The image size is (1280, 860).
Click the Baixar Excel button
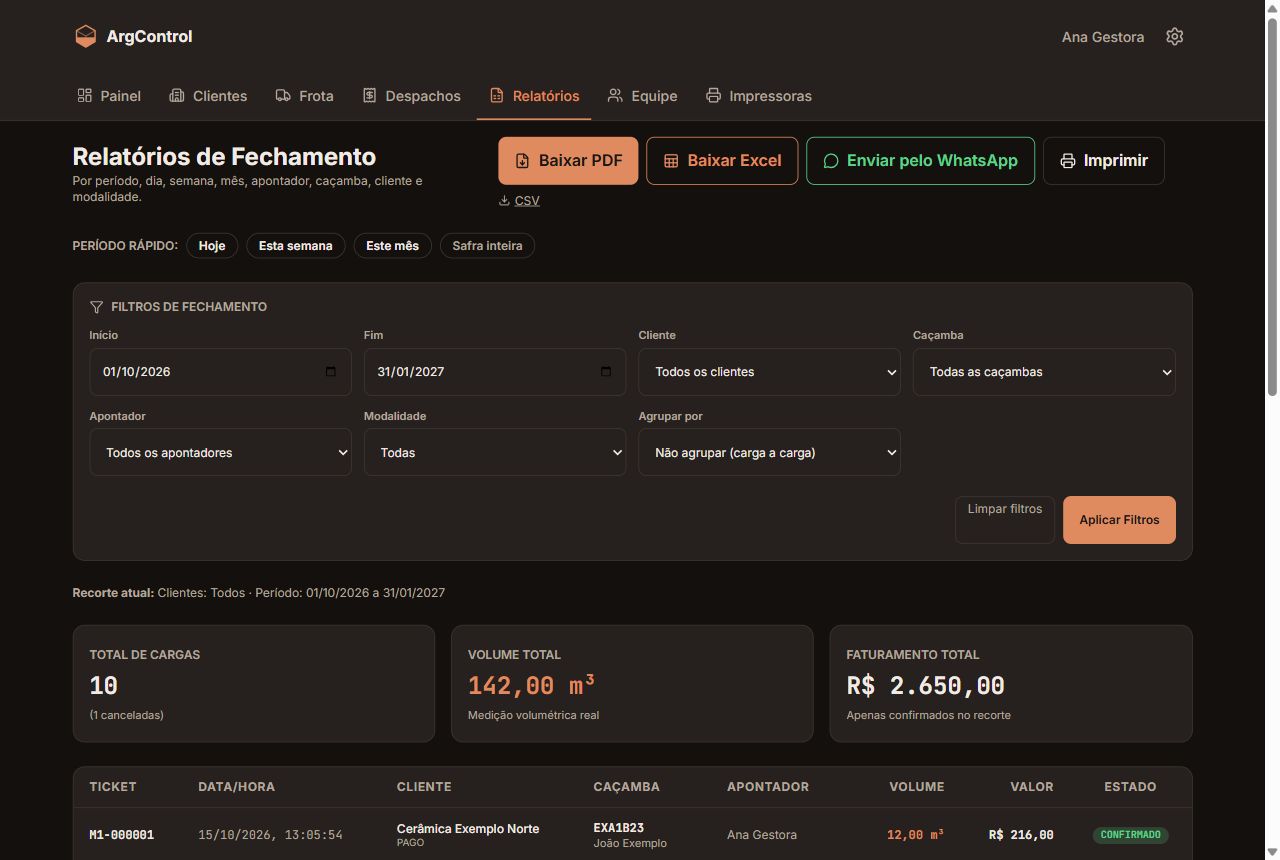point(722,161)
